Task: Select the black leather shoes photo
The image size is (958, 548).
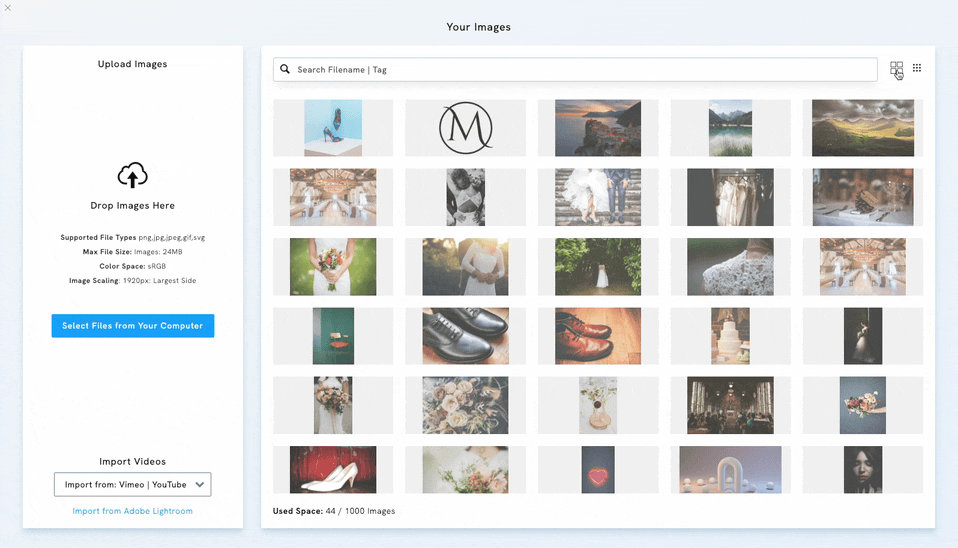Action: point(465,336)
